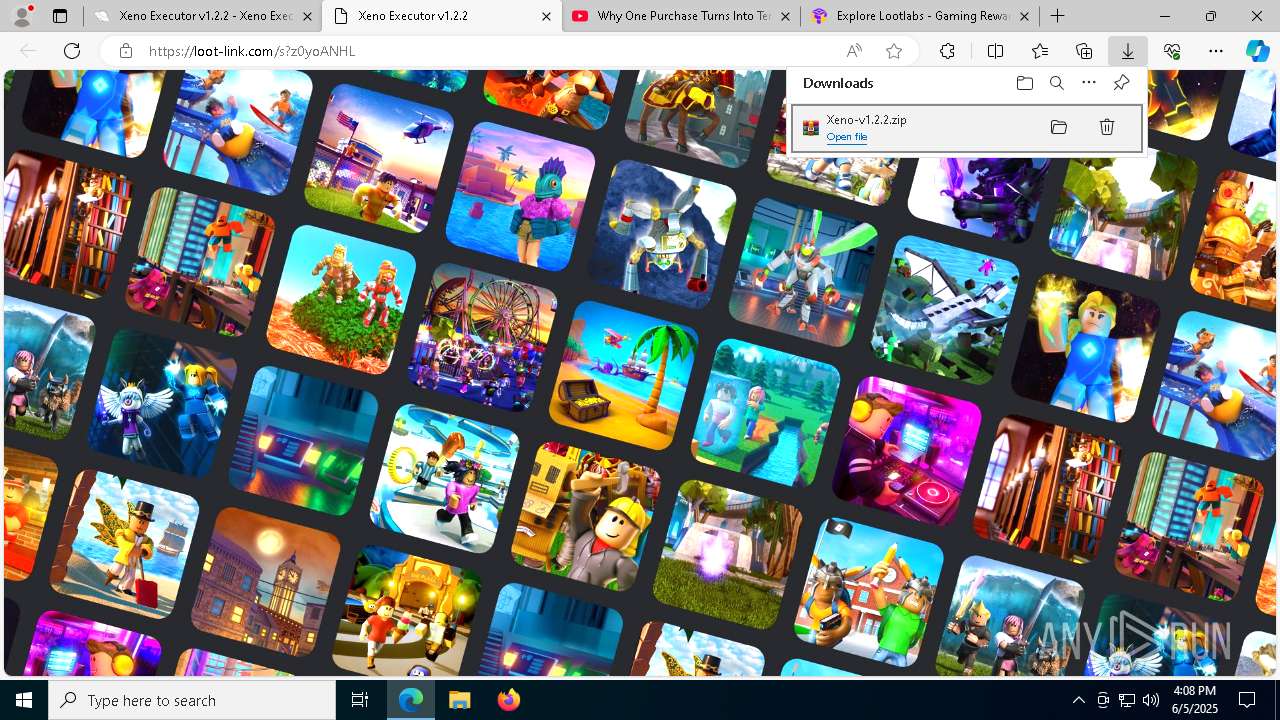Activate Read aloud icon in address bar

(x=854, y=51)
